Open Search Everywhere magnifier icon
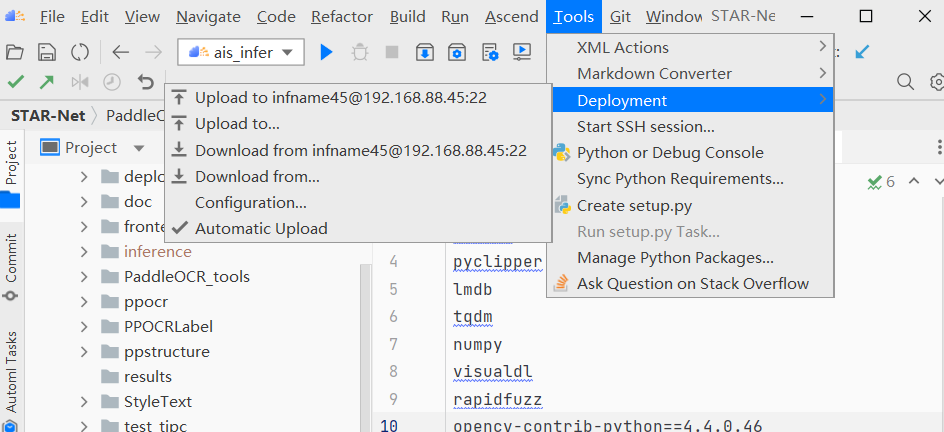 click(905, 82)
